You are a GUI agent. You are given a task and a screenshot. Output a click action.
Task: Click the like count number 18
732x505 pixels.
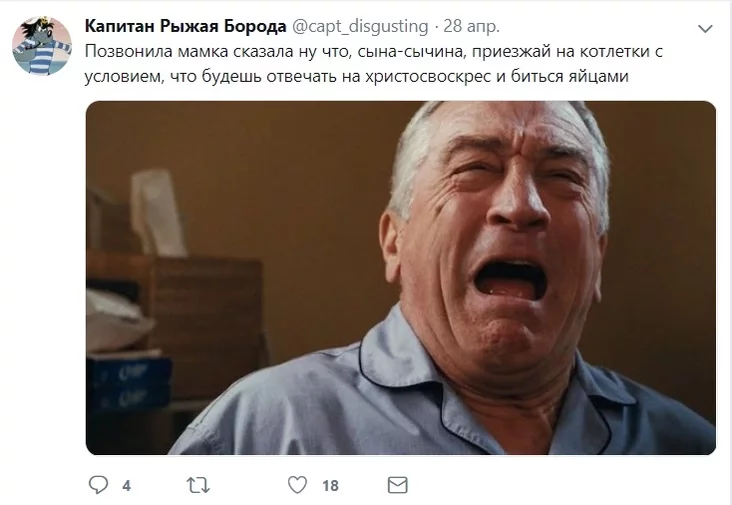coord(330,486)
